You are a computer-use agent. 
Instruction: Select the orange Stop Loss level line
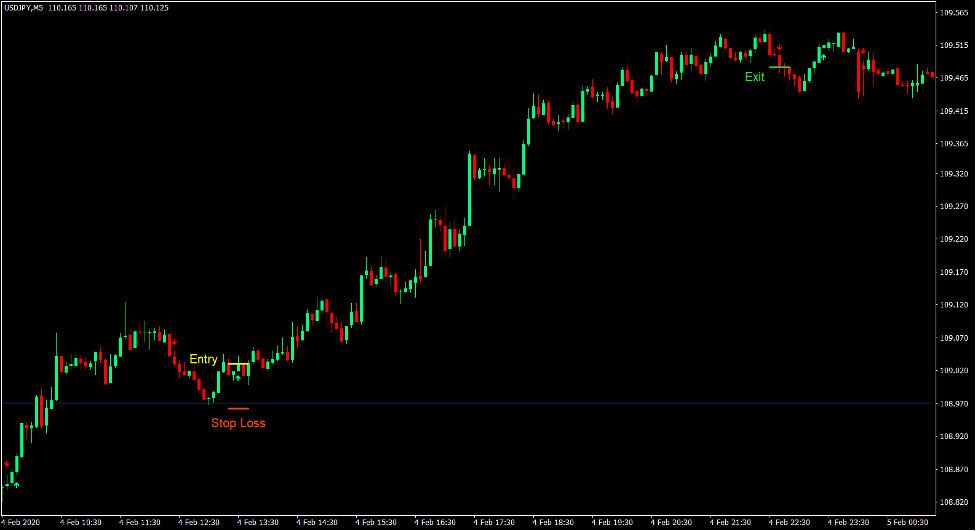point(238,408)
